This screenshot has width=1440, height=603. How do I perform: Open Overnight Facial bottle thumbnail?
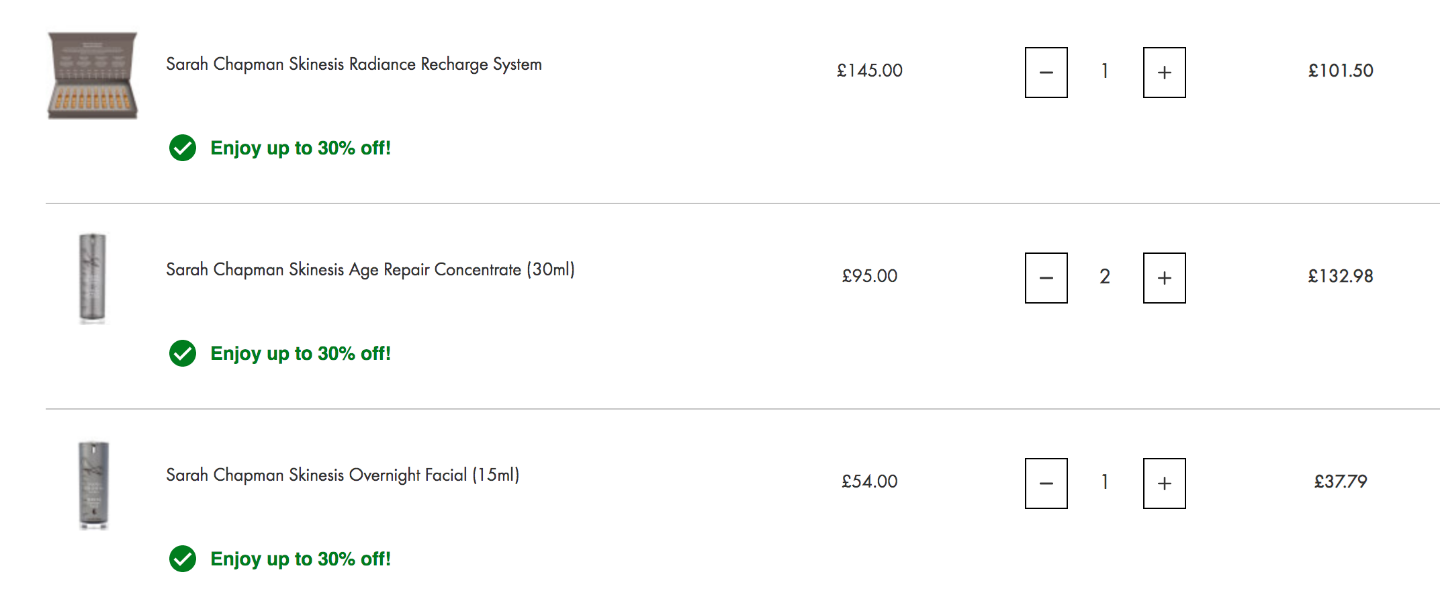(93, 485)
